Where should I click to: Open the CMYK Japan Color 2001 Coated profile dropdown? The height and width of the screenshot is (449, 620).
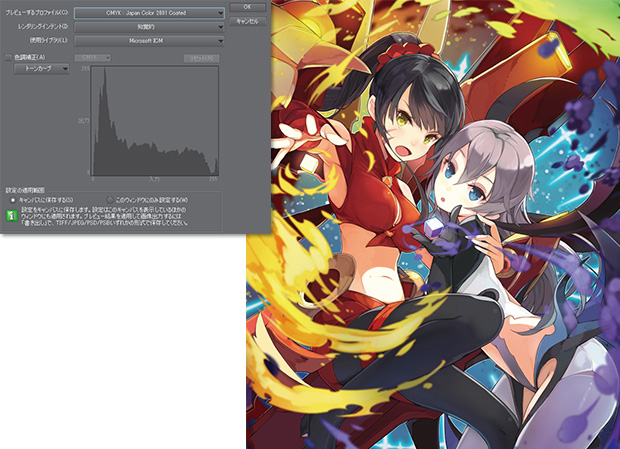click(x=149, y=13)
